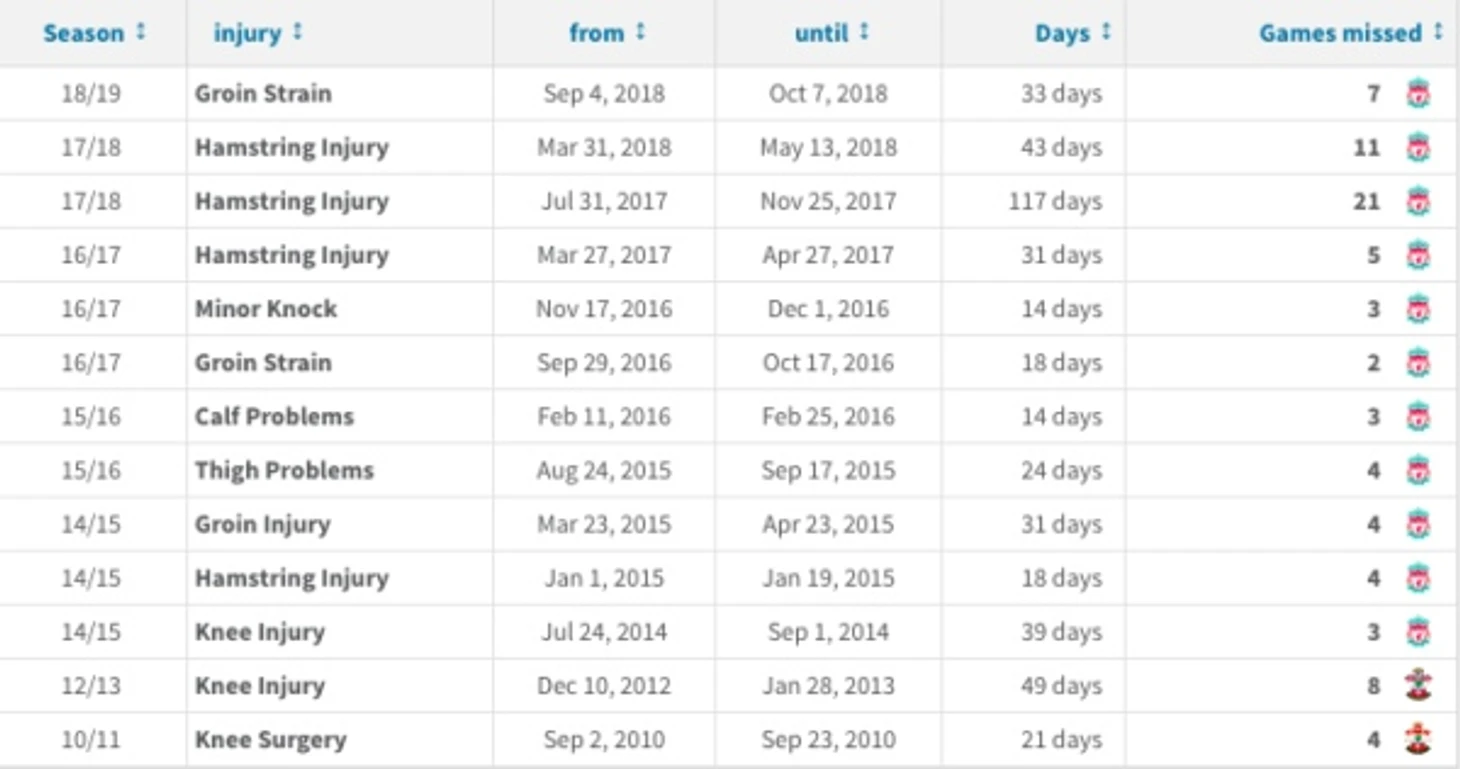Click sort arrows next to Games missed

pos(1437,32)
